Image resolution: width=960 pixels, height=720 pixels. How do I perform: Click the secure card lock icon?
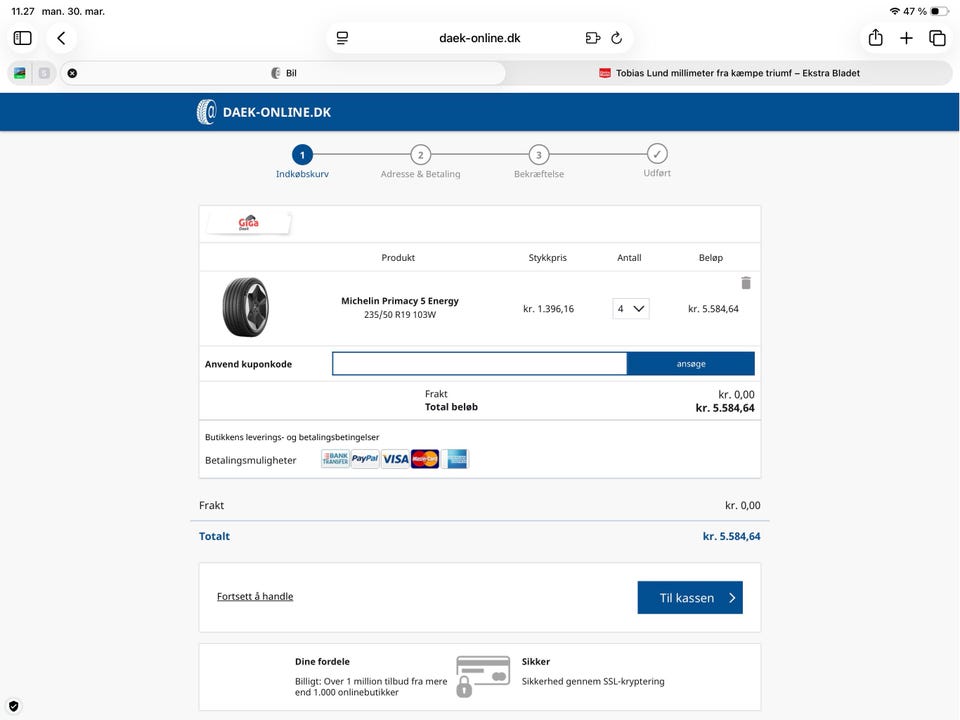click(482, 676)
